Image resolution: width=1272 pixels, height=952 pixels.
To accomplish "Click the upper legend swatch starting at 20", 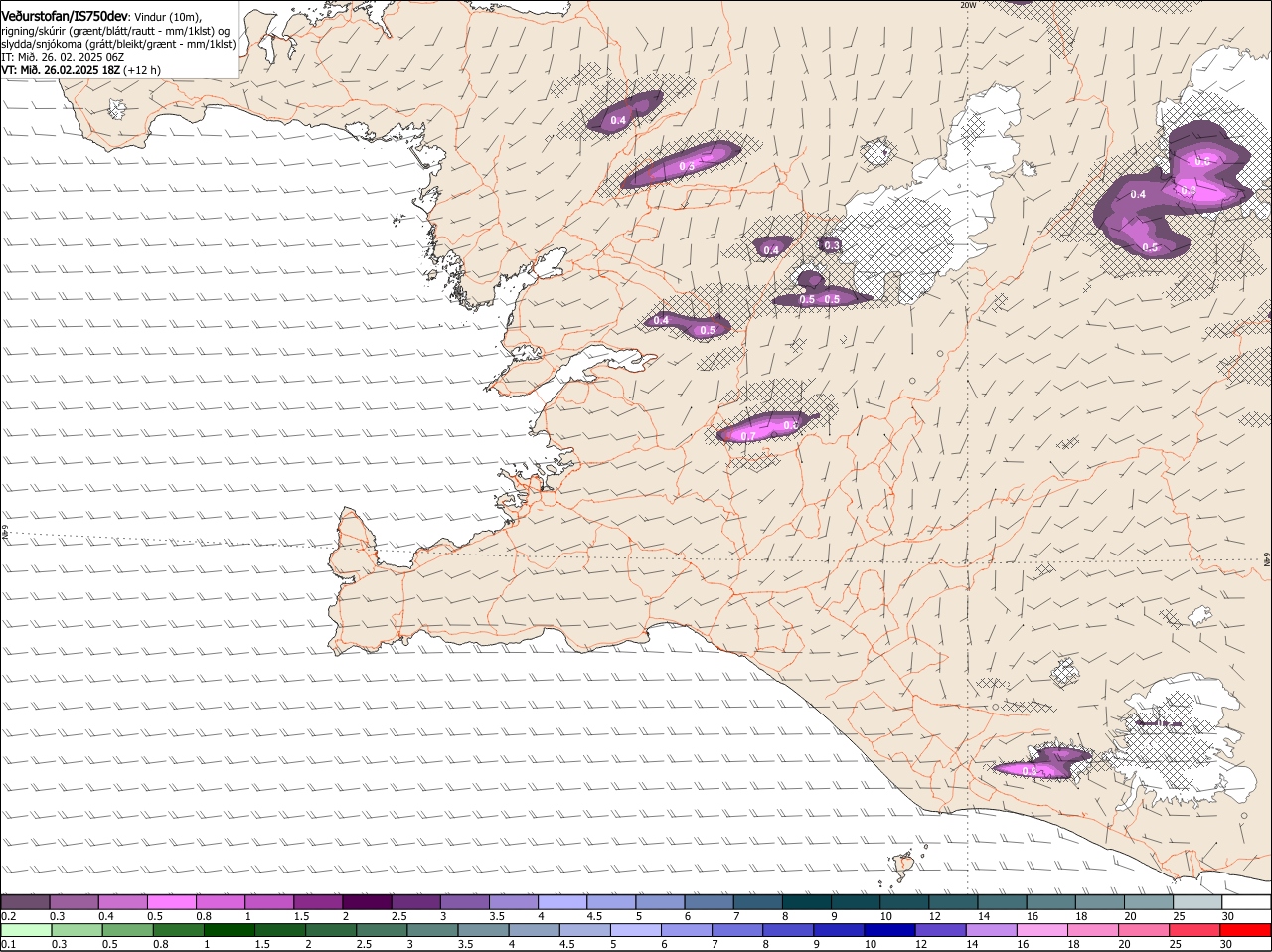I will pyautogui.click(x=1151, y=901).
